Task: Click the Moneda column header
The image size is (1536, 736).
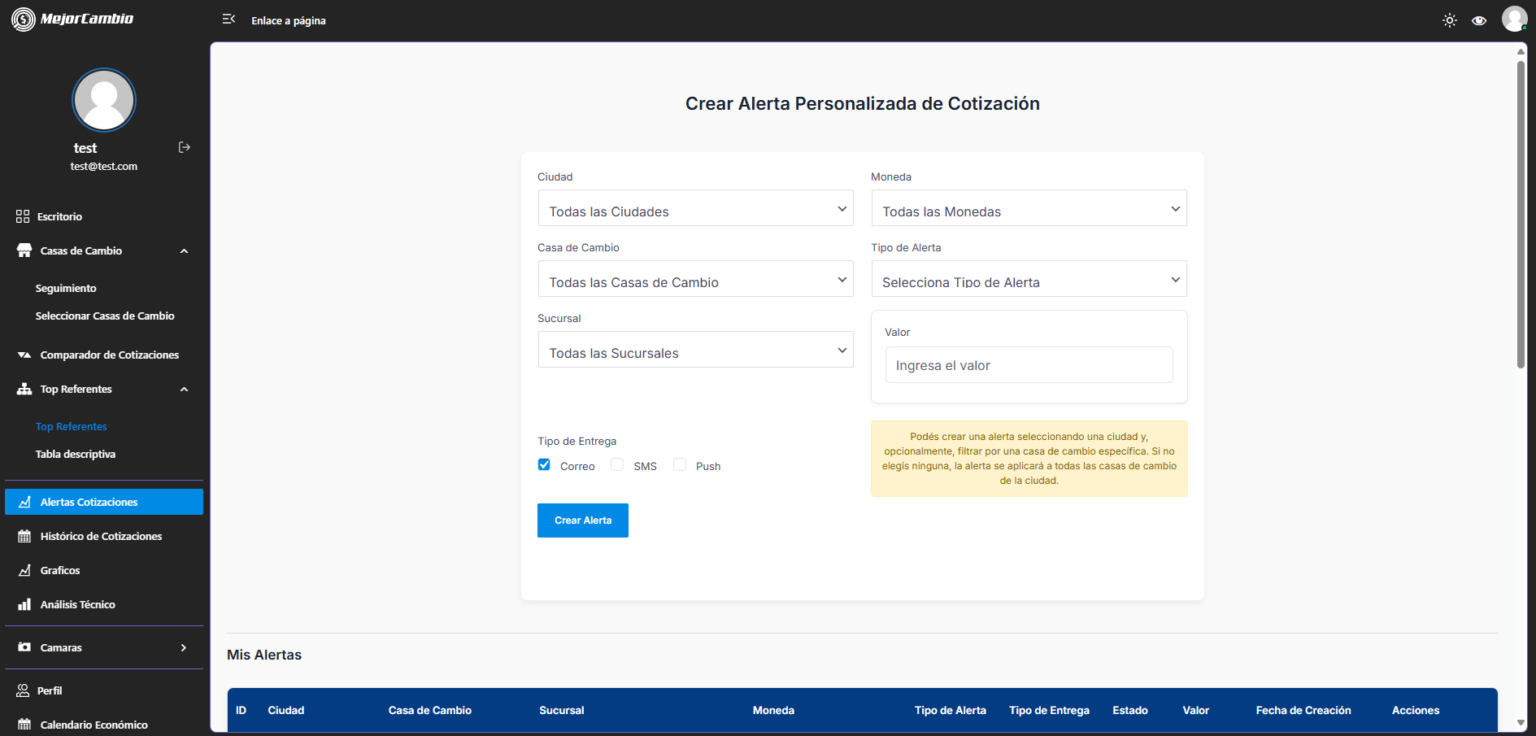Action: (x=774, y=710)
